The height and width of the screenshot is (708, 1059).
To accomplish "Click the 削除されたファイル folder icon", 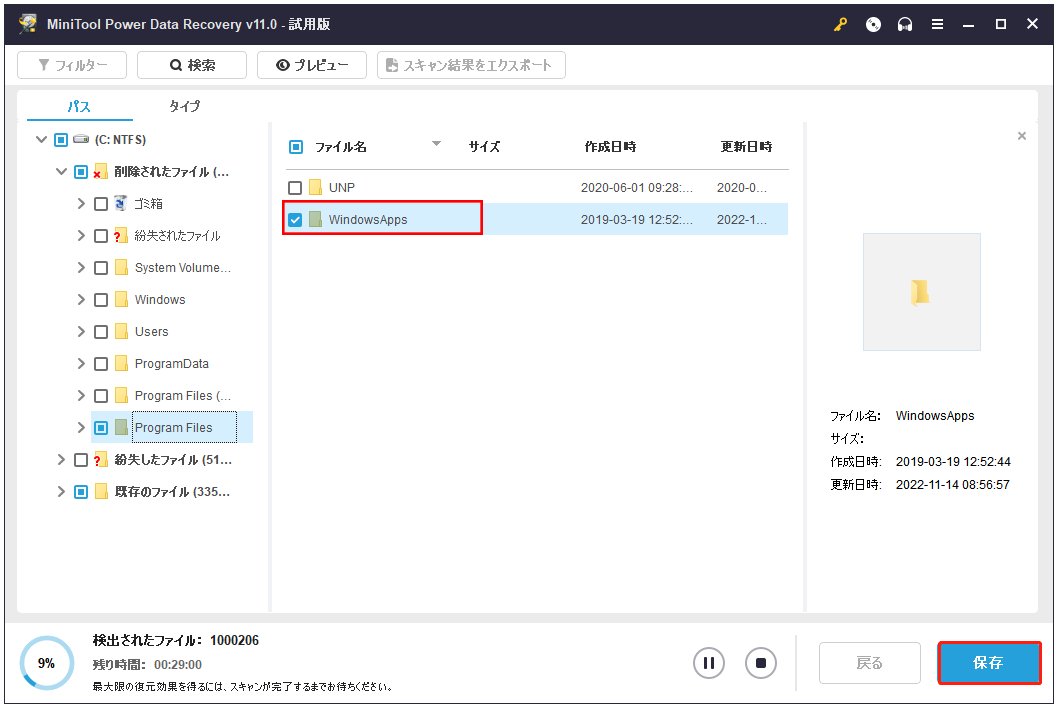I will point(101,172).
